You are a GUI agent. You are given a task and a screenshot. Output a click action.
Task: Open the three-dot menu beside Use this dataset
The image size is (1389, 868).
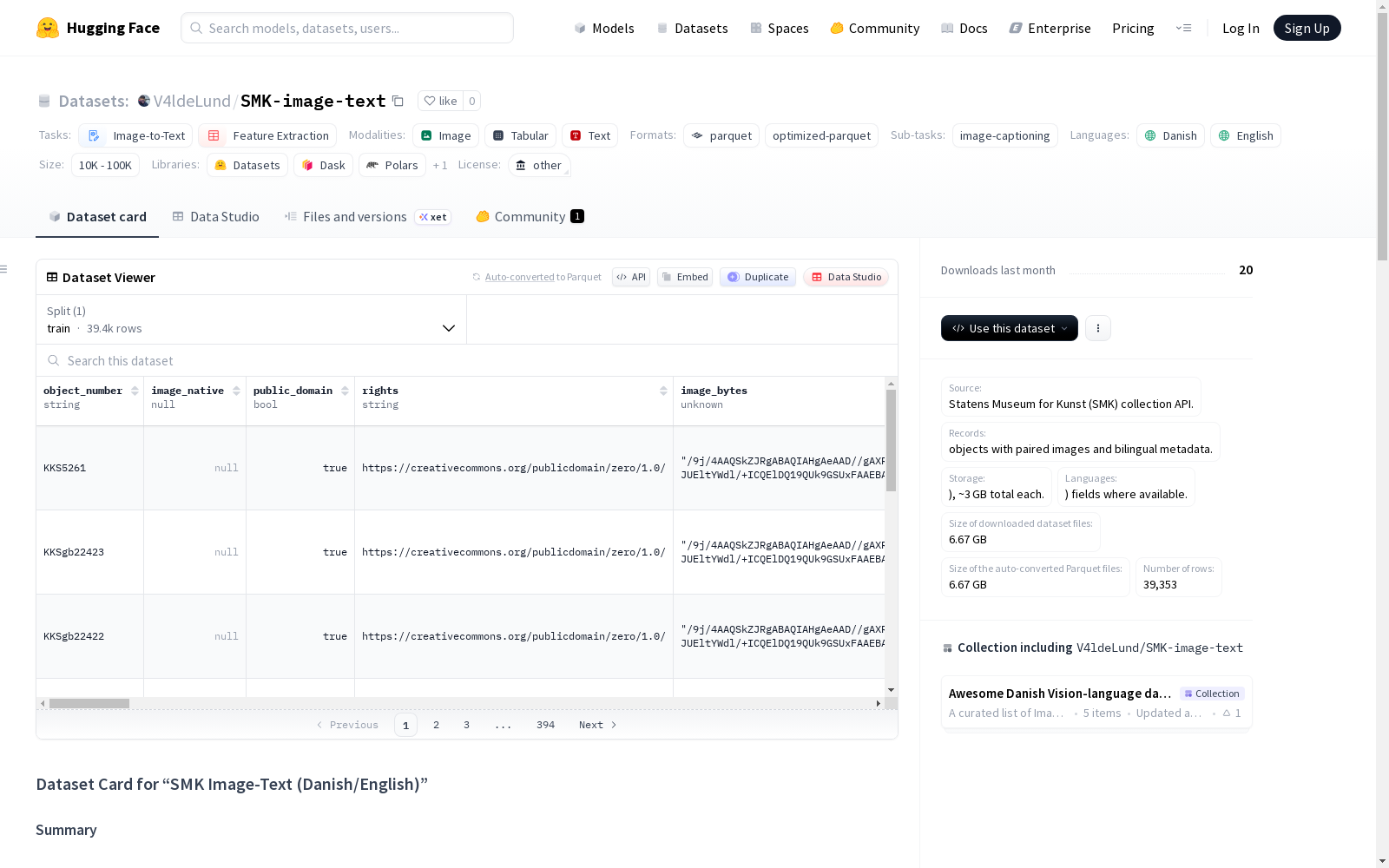(1098, 328)
